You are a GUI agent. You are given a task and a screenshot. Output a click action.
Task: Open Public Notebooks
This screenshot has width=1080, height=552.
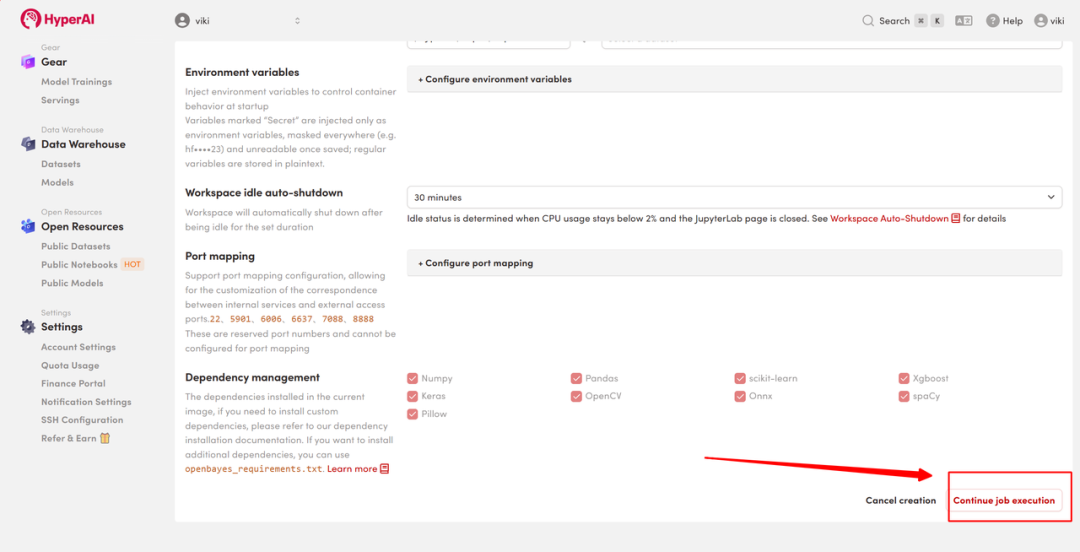tap(79, 265)
